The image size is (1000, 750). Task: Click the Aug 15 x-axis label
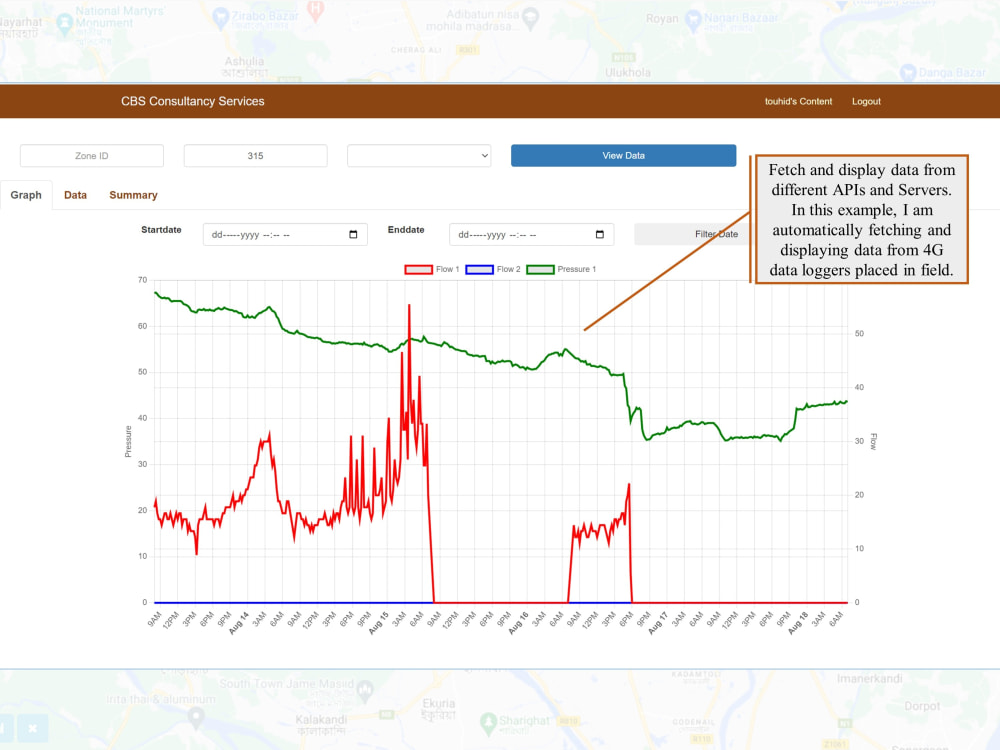[x=379, y=623]
